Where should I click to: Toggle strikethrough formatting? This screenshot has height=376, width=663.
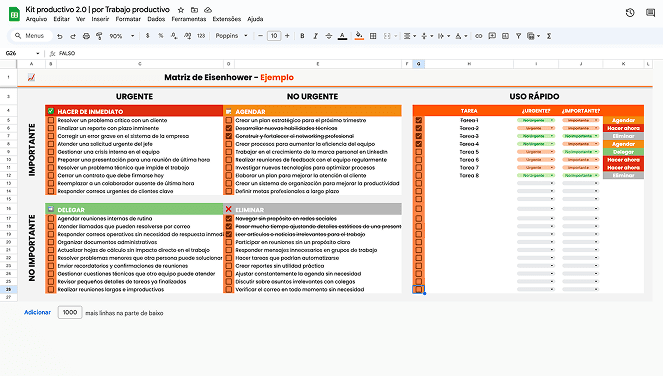[x=329, y=36]
